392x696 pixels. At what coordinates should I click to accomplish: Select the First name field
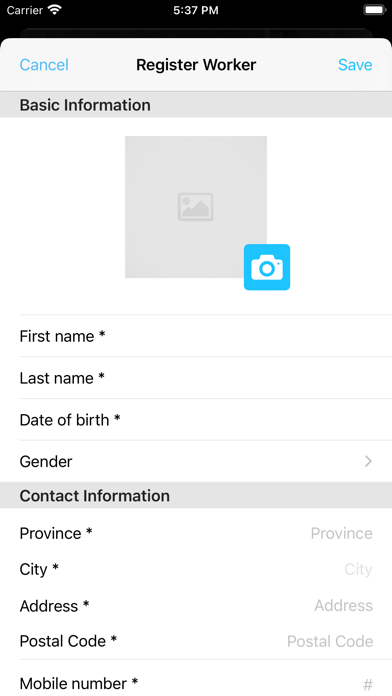pos(196,336)
